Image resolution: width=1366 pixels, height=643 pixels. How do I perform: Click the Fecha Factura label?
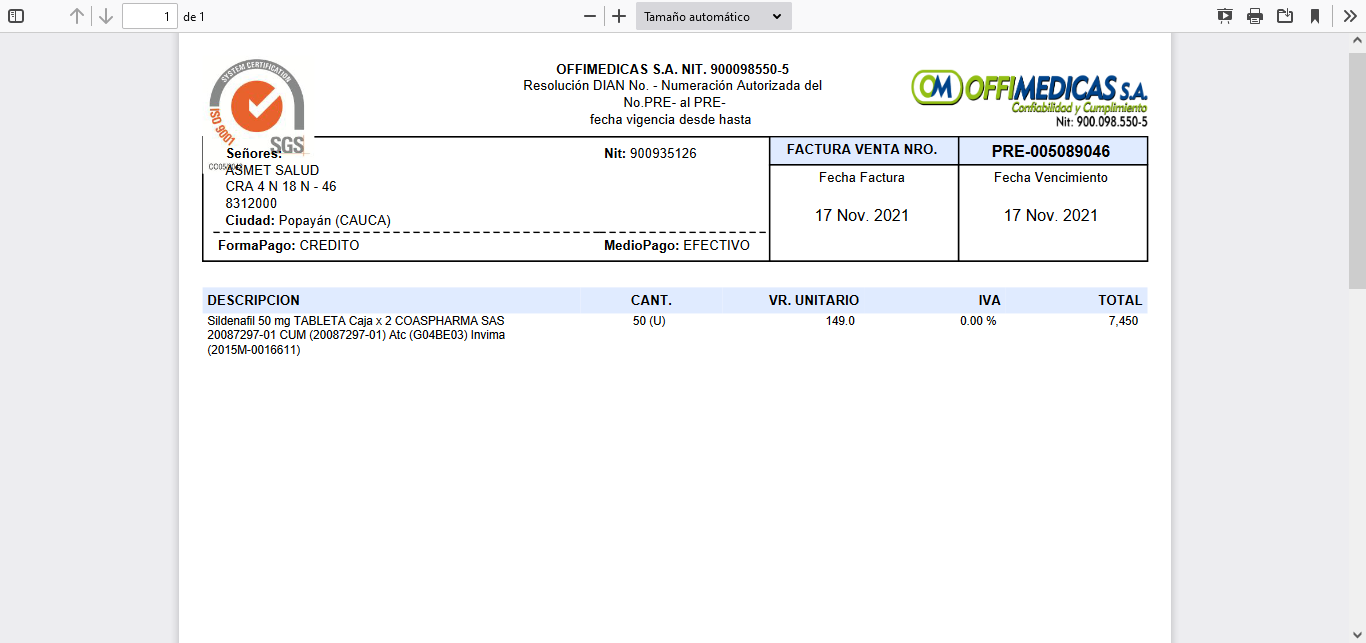[x=861, y=178]
